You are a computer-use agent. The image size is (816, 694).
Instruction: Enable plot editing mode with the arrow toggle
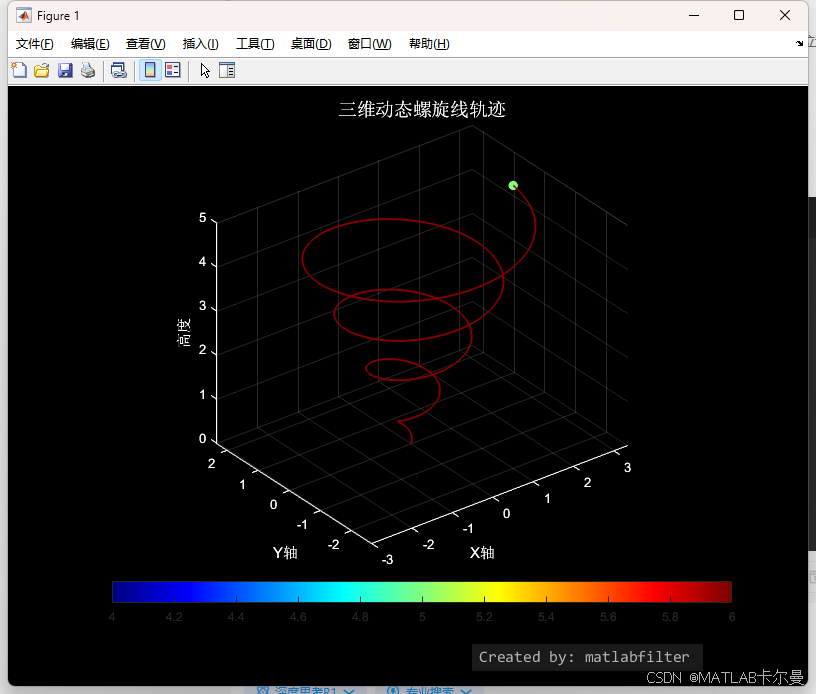(205, 70)
